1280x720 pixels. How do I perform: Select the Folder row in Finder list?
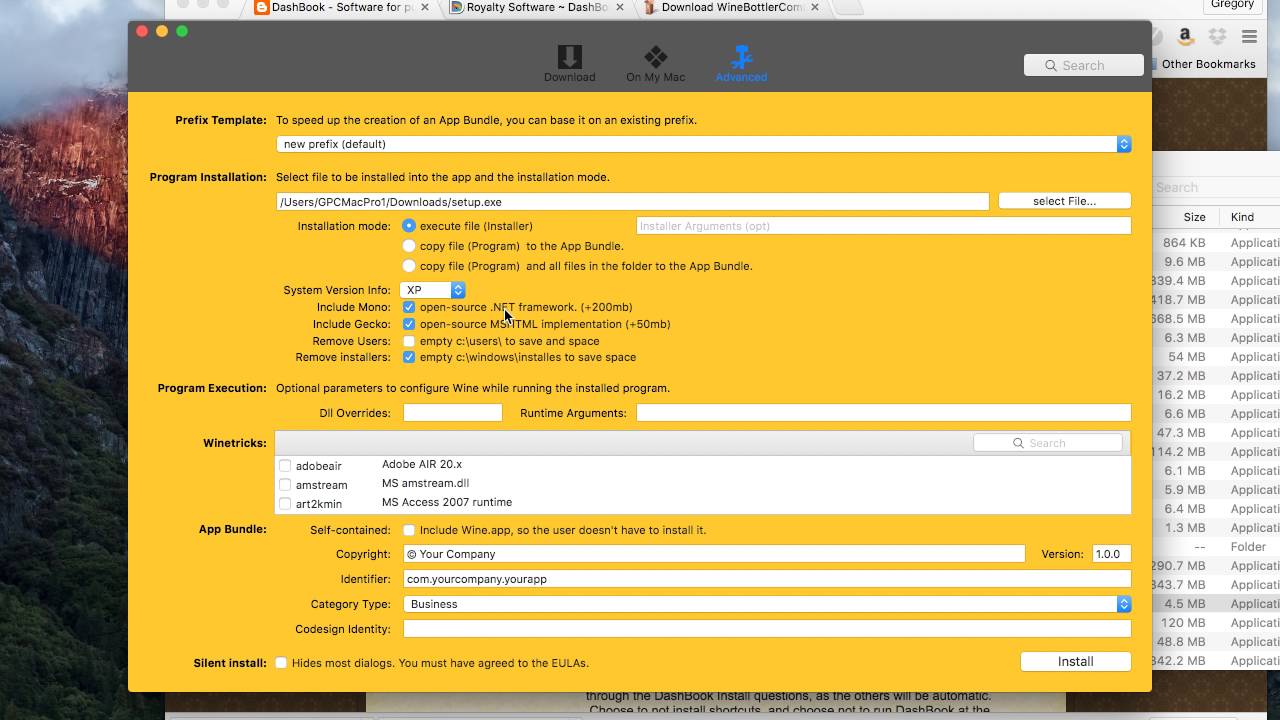1216,547
